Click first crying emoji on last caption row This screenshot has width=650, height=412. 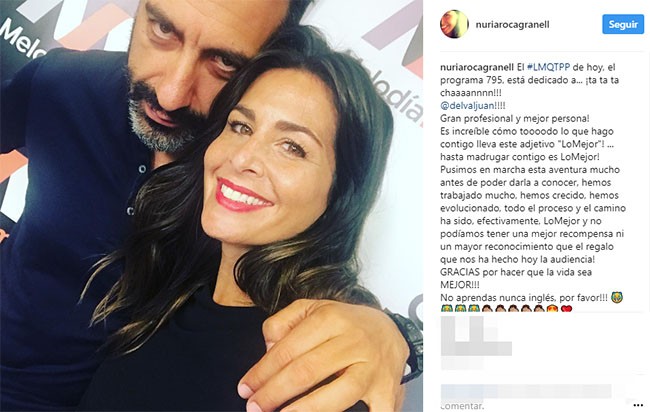(446, 308)
